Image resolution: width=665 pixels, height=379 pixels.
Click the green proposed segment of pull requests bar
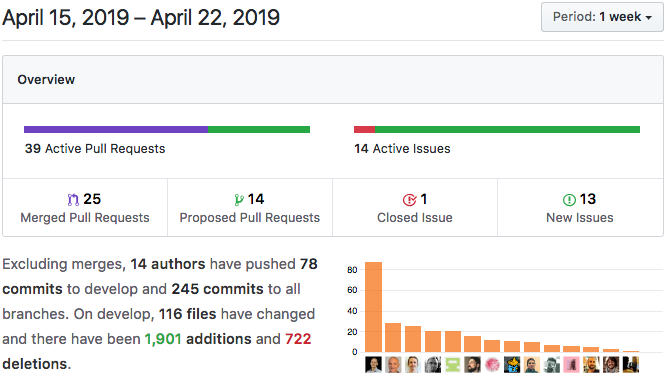coord(259,129)
